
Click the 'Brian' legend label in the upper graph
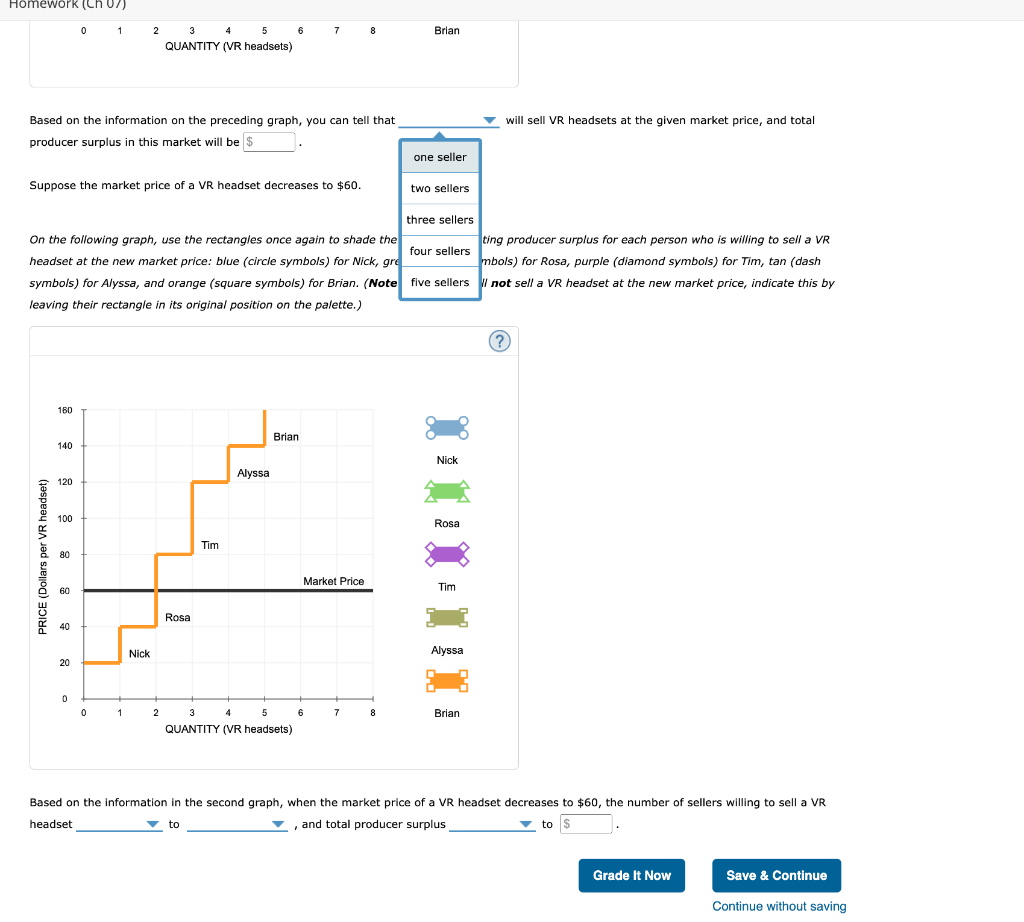click(x=447, y=31)
